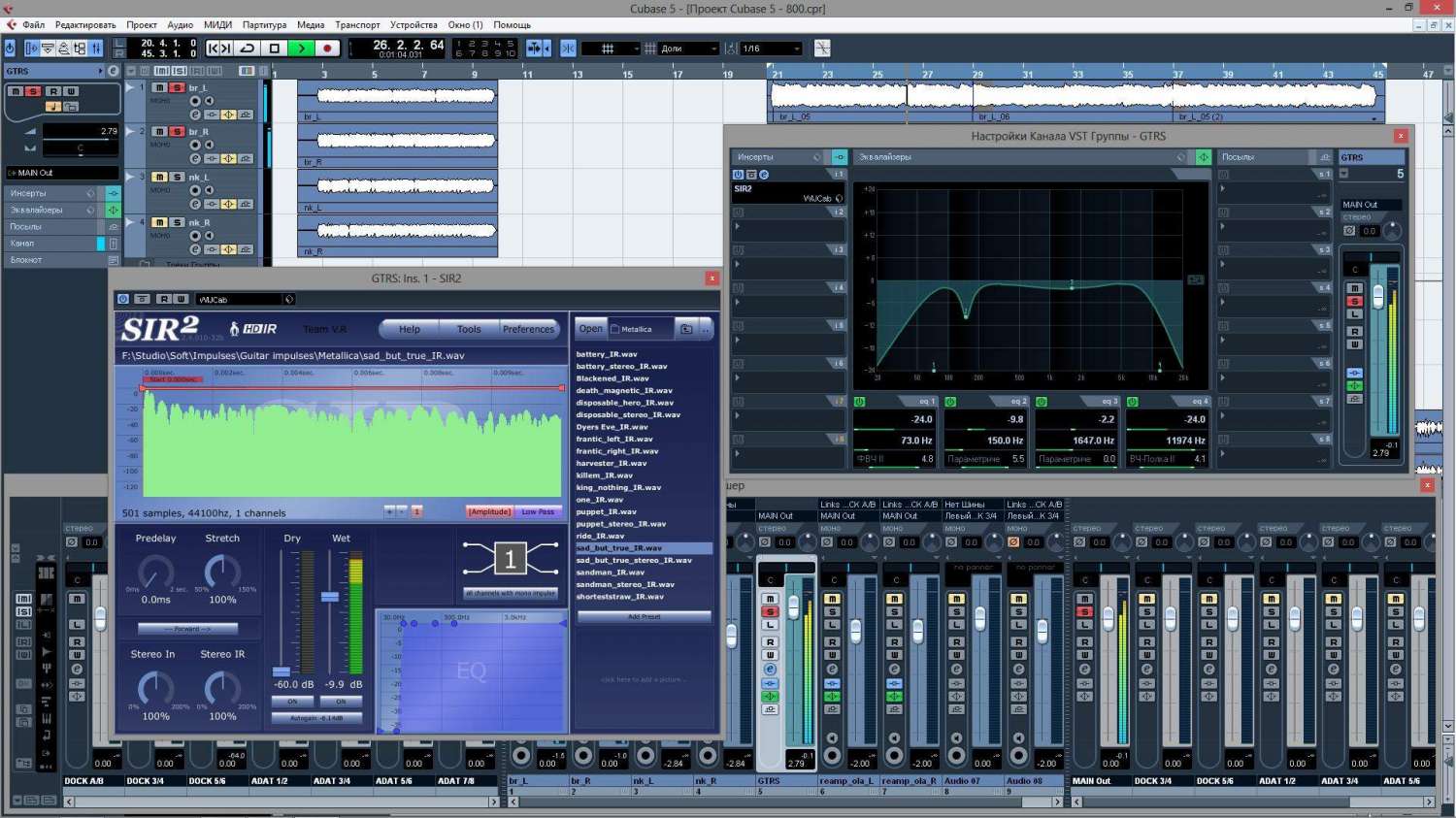Click the Predelay knob in SIR2
Viewport: 1456px width, 818px height.
pyautogui.click(x=155, y=574)
